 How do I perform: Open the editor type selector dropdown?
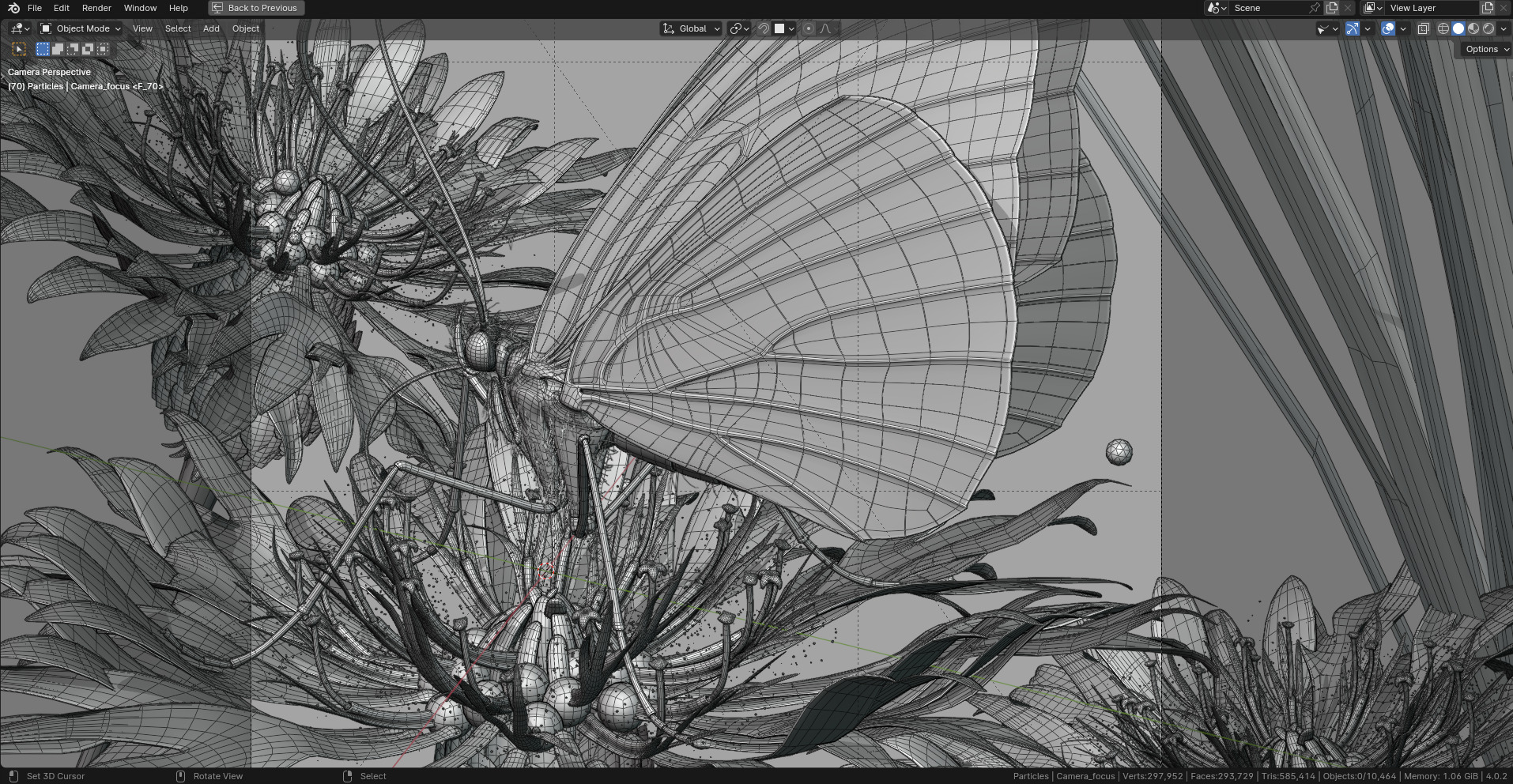pos(21,28)
